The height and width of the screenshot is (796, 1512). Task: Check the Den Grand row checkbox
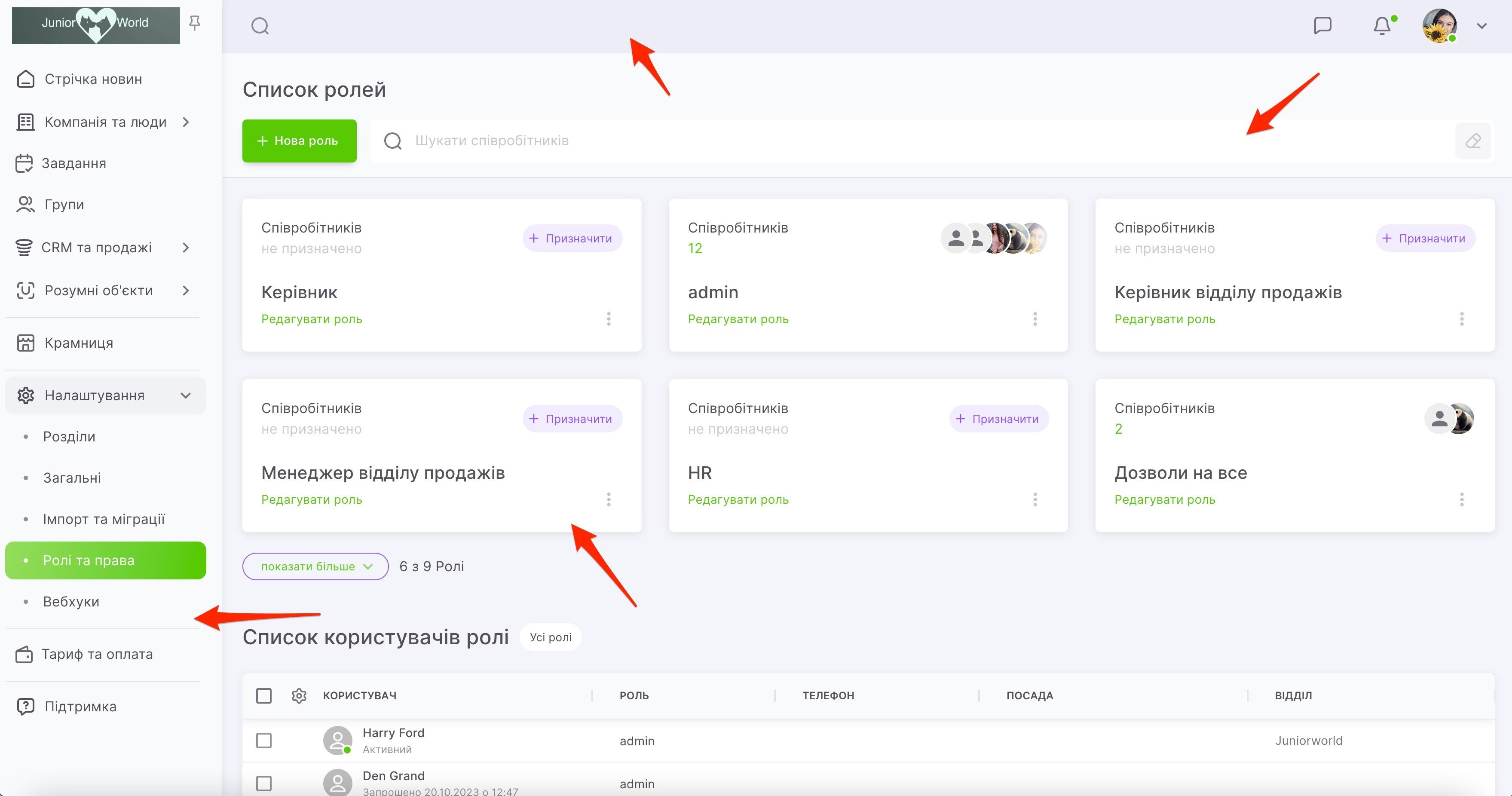coord(264,783)
